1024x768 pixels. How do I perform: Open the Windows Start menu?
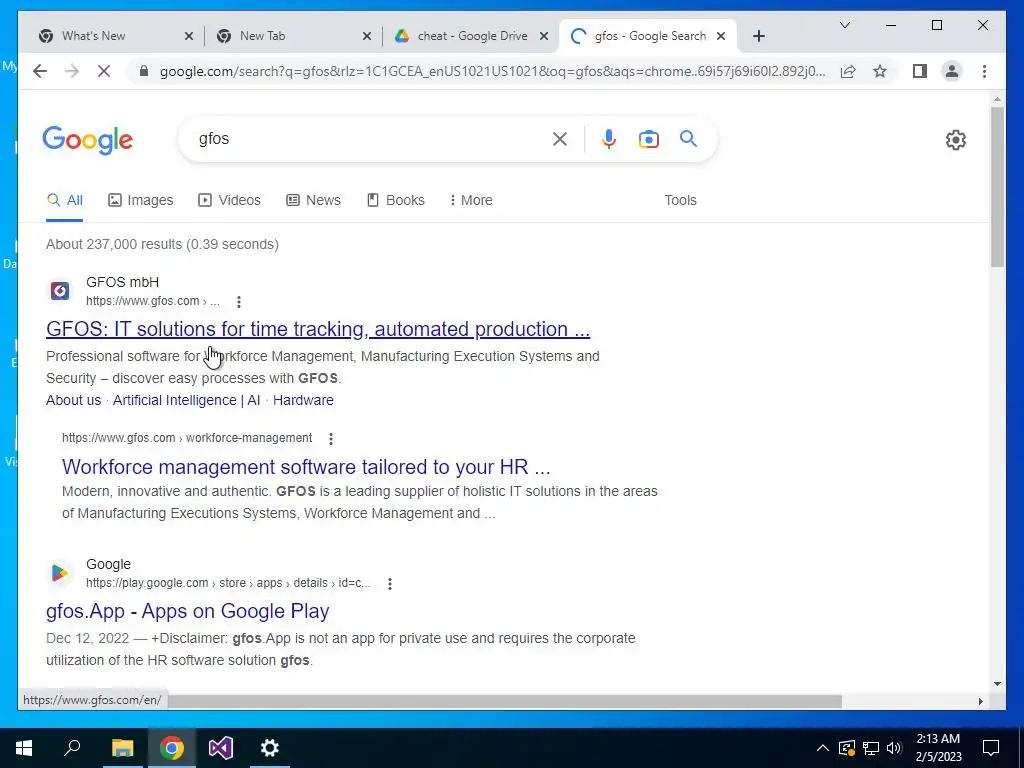(24, 748)
